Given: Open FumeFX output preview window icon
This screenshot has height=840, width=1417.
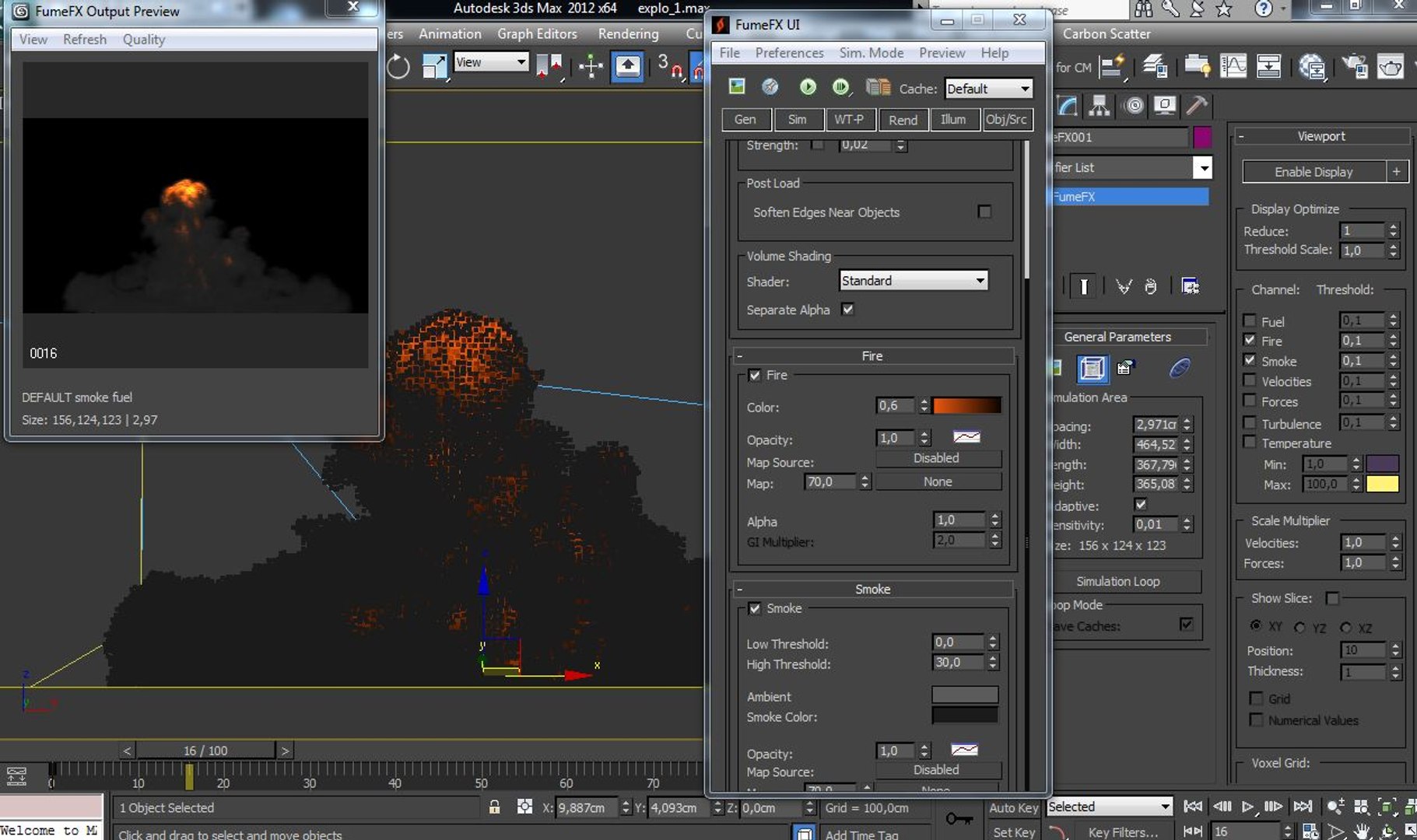Looking at the screenshot, I should (737, 87).
